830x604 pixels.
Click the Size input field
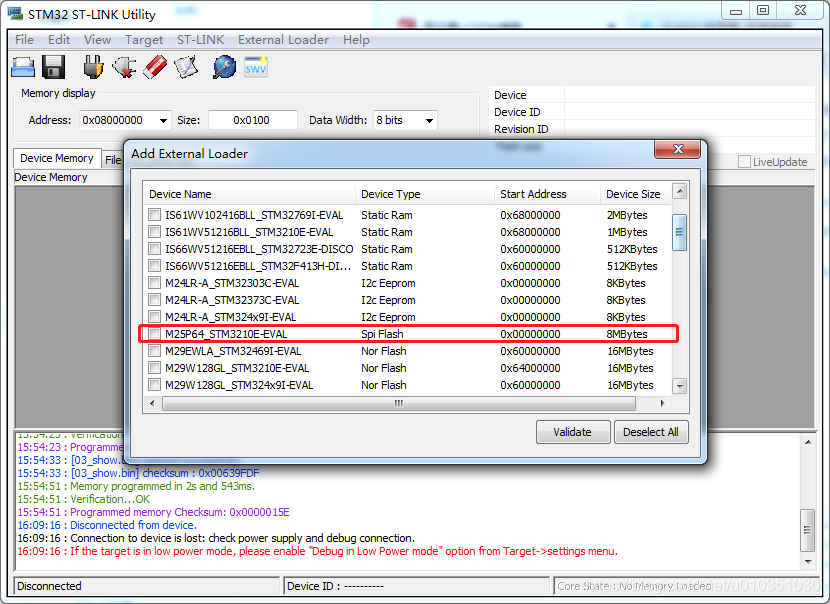(252, 120)
